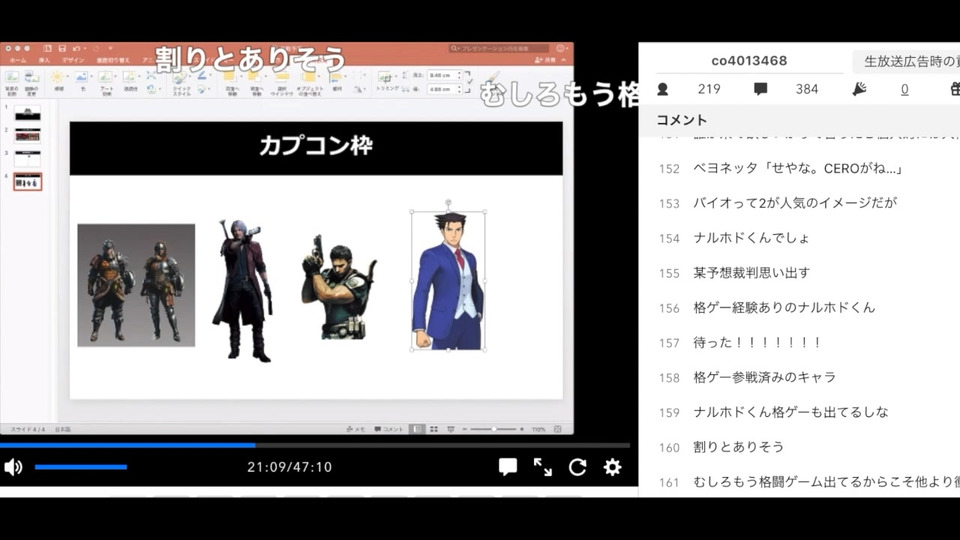The image size is (960, 540).
Task: Toggle Notes (メモ) pane
Action: tap(356, 429)
